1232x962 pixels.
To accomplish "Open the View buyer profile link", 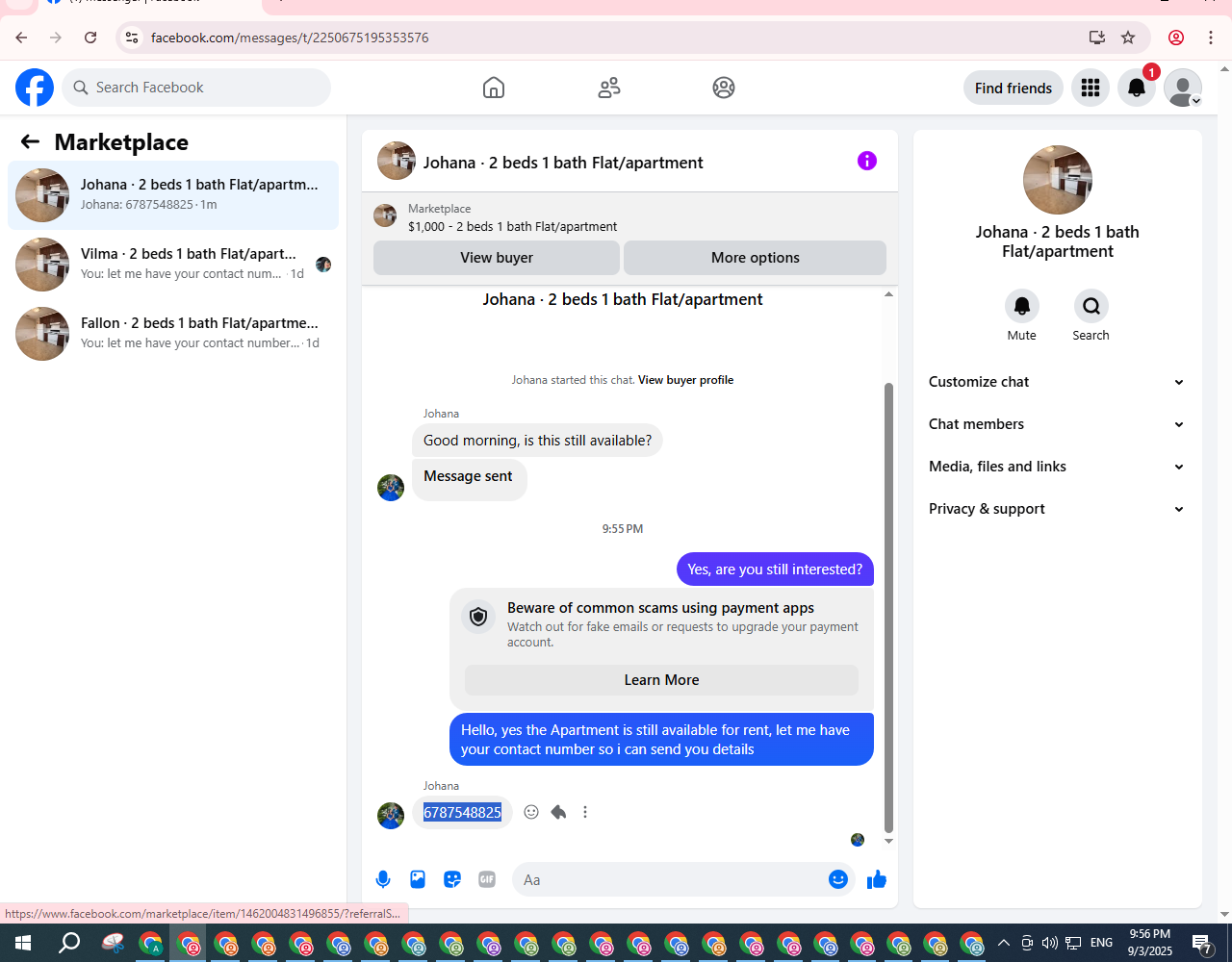I will coord(685,380).
